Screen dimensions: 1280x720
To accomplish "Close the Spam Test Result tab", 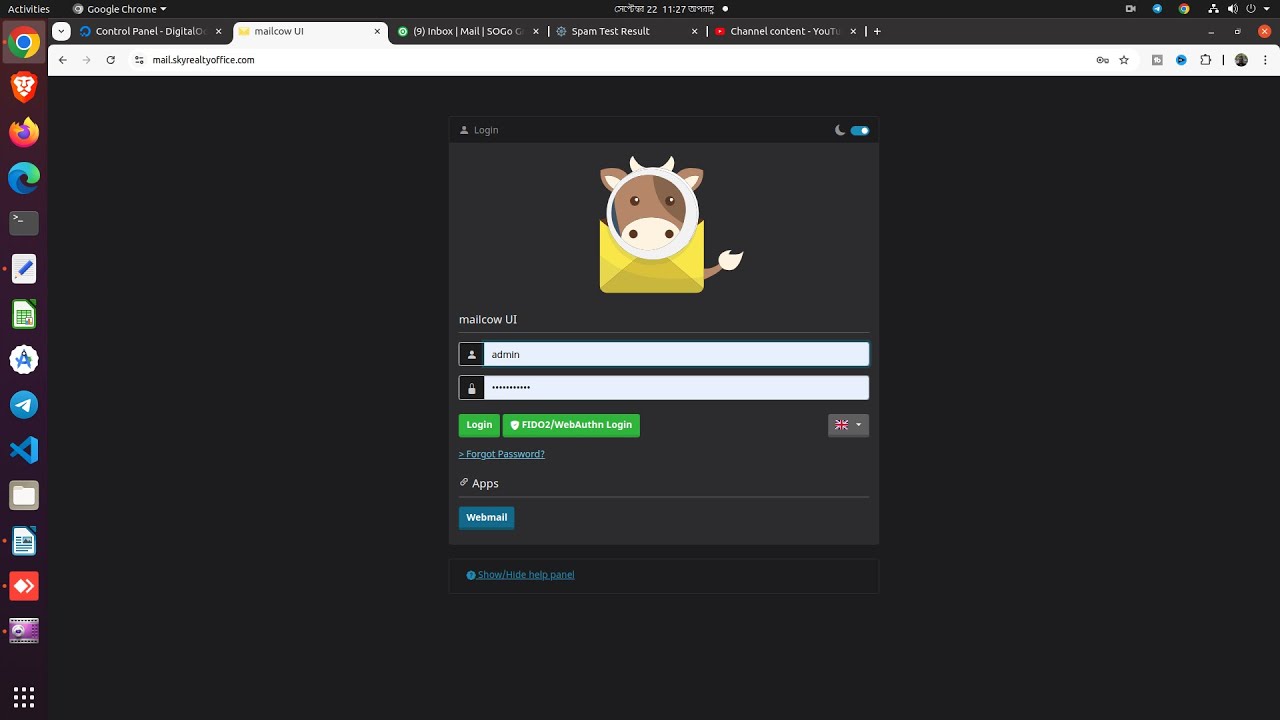I will [694, 31].
